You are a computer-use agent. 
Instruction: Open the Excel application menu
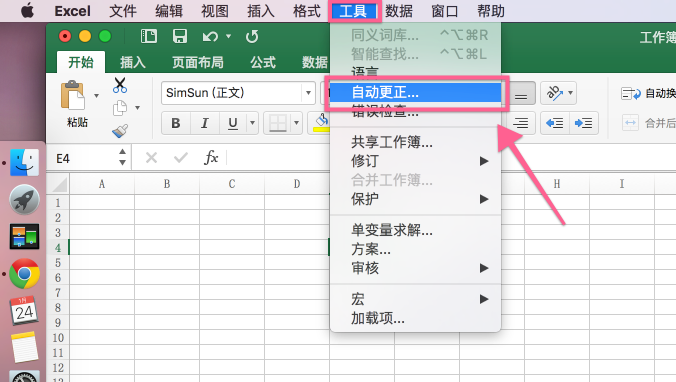point(72,11)
